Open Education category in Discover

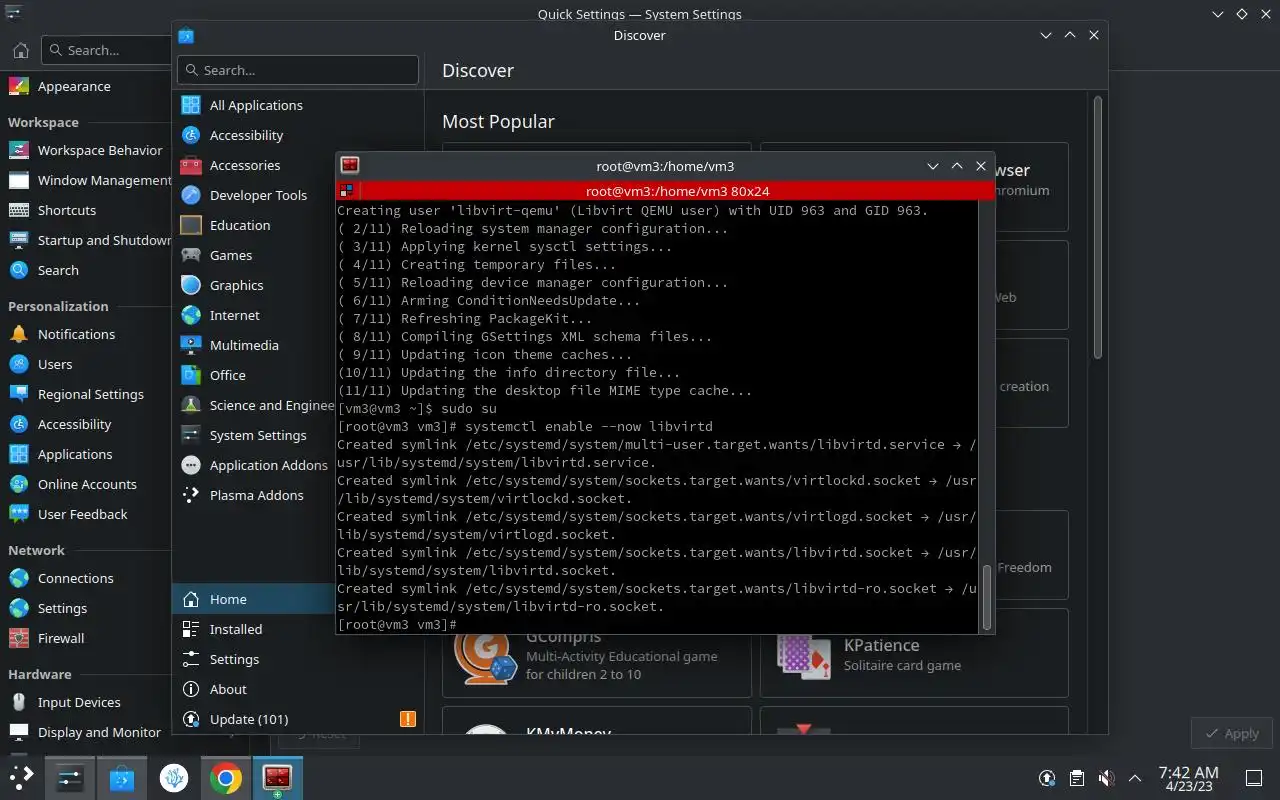tap(254, 225)
